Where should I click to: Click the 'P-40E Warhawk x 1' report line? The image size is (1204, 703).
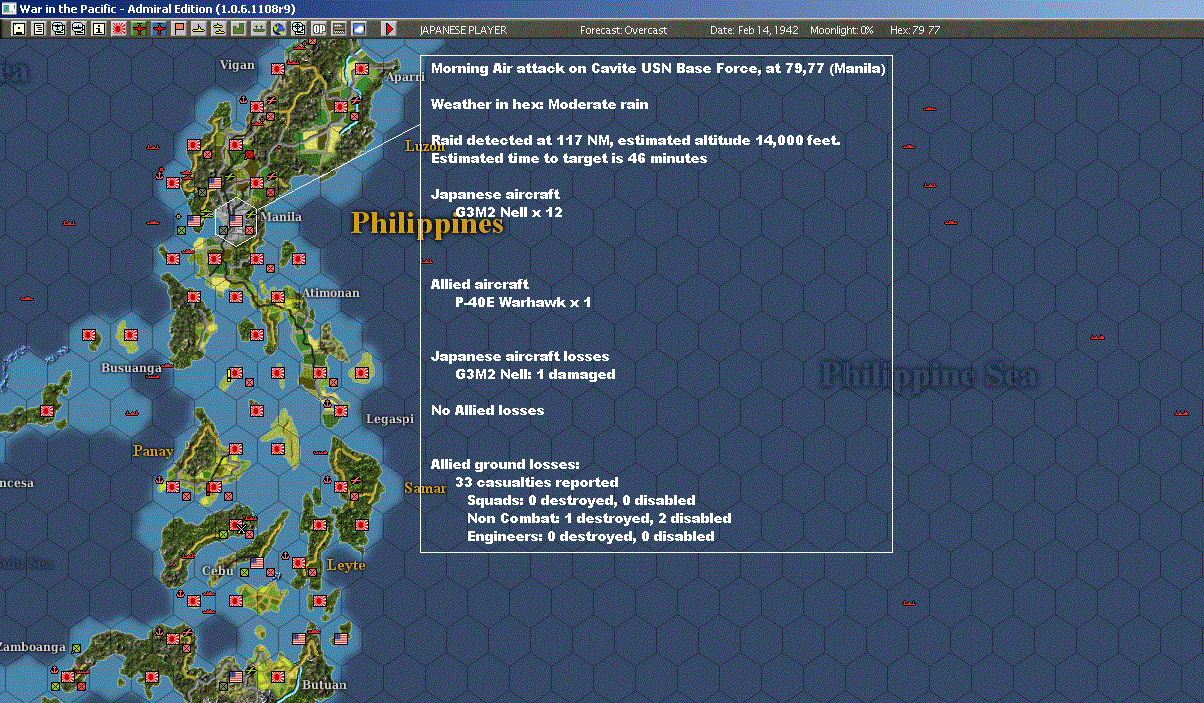[x=523, y=302]
